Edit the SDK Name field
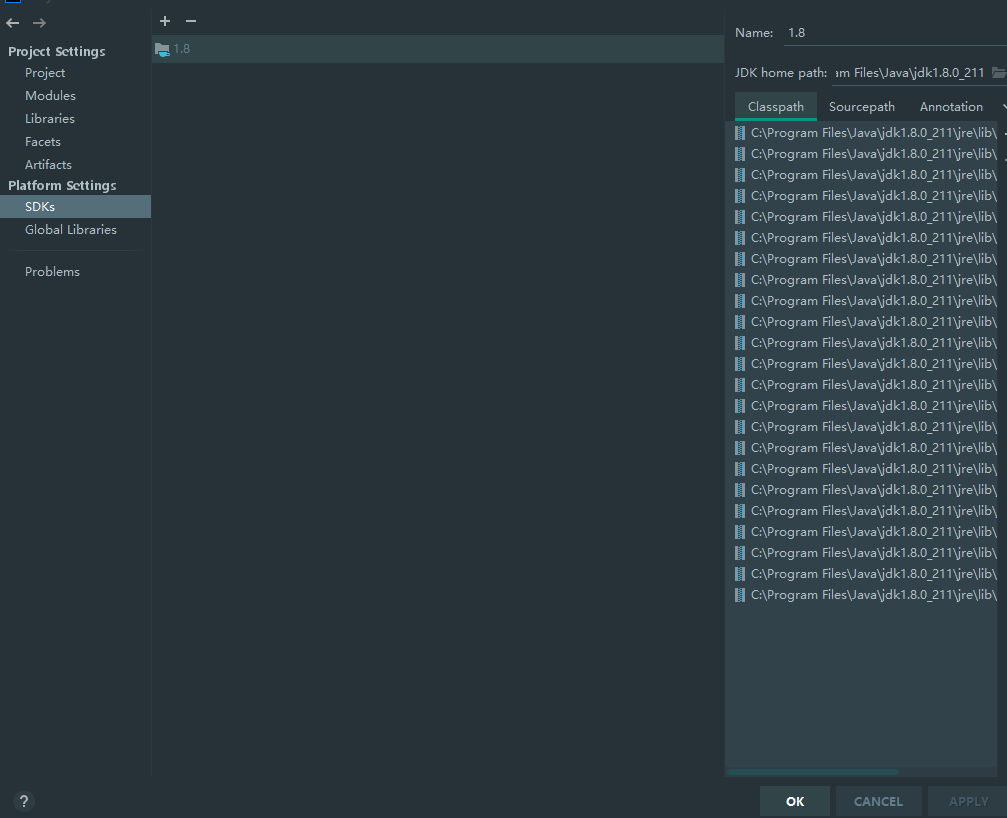Screen dimensions: 1007x818 point(895,33)
